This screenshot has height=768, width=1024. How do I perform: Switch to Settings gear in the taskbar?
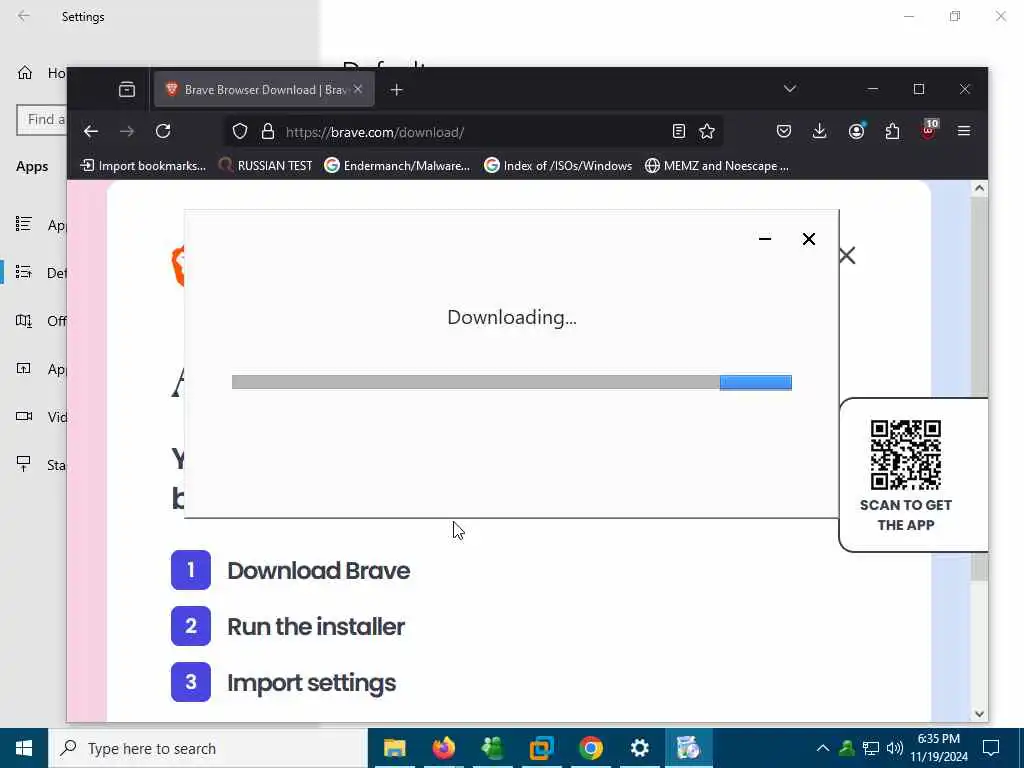(x=639, y=748)
